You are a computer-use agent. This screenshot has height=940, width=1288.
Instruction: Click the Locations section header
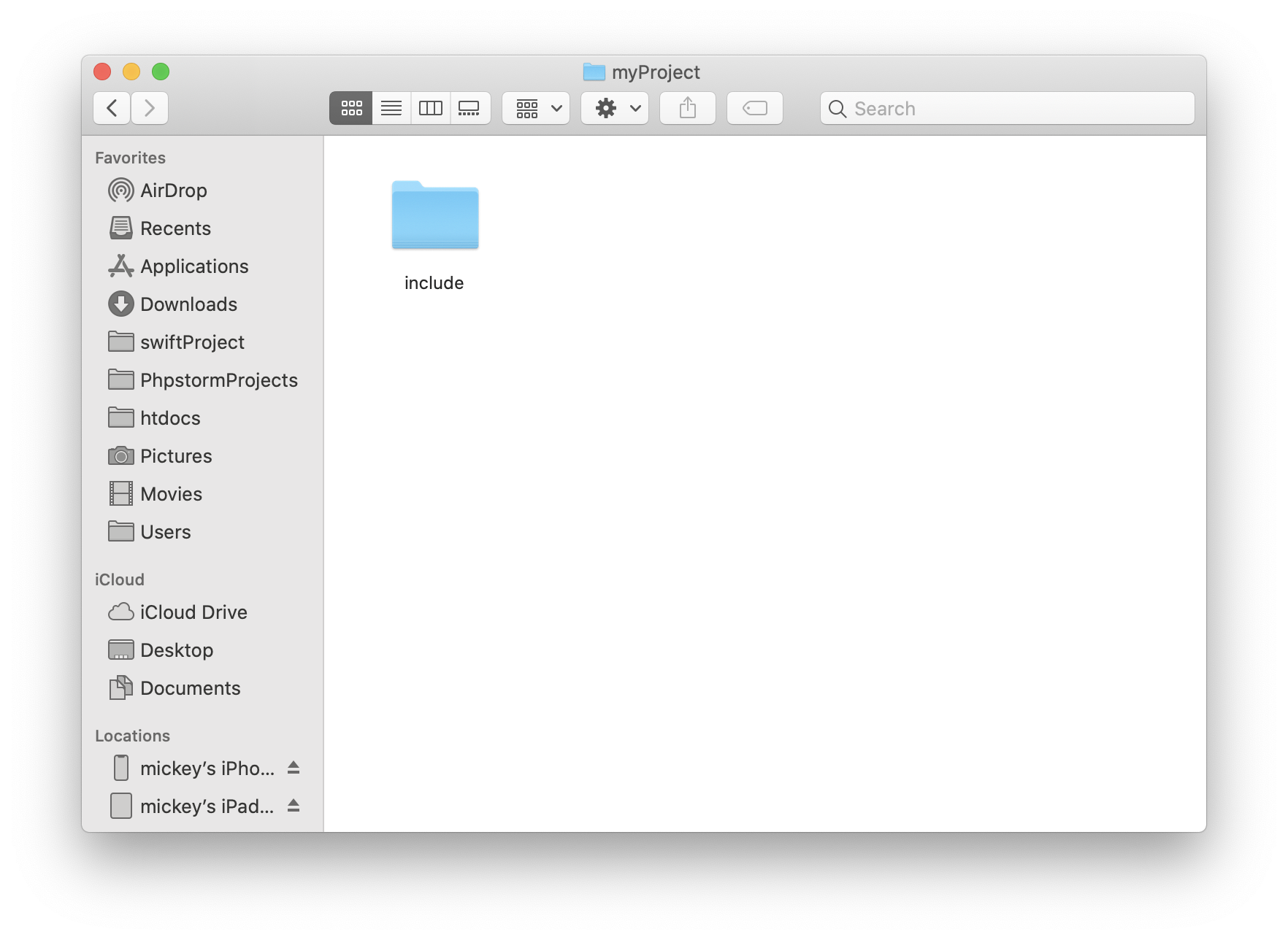[x=132, y=736]
